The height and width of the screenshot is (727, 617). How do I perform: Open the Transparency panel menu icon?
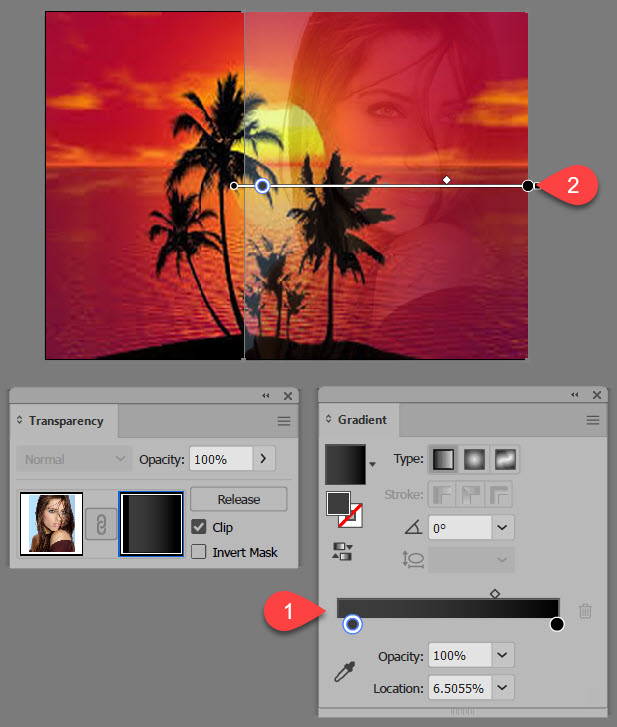click(x=284, y=421)
